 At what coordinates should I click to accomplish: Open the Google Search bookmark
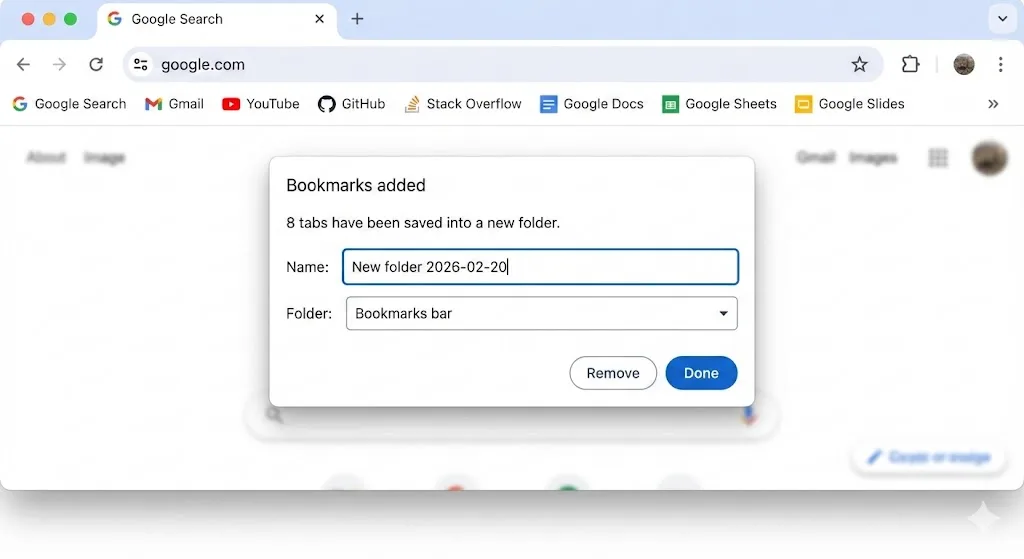point(69,104)
